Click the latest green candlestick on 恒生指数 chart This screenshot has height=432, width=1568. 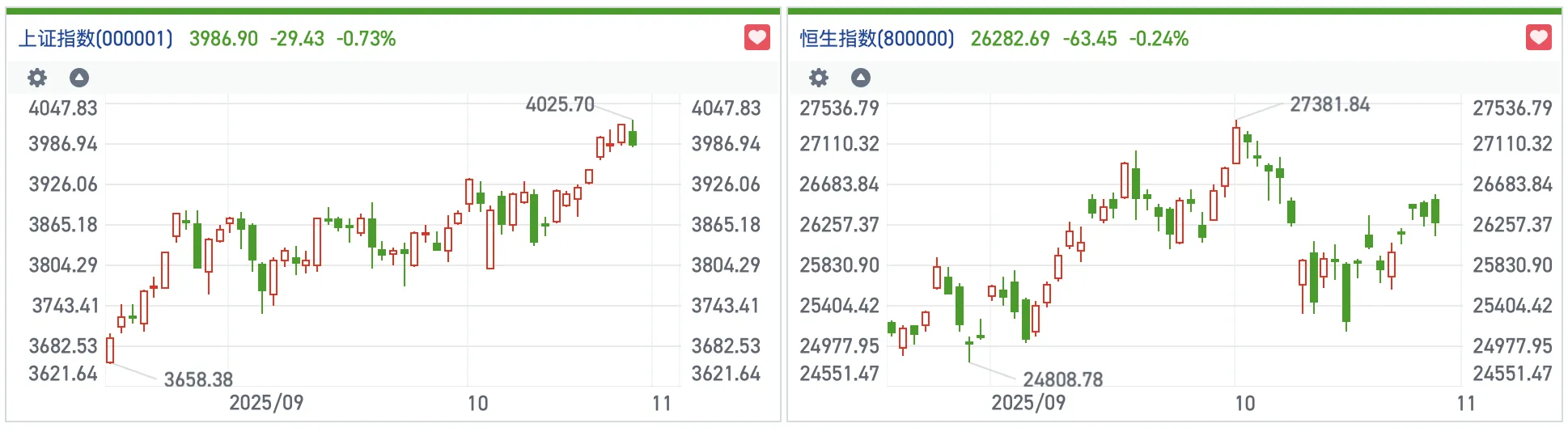(x=1435, y=211)
